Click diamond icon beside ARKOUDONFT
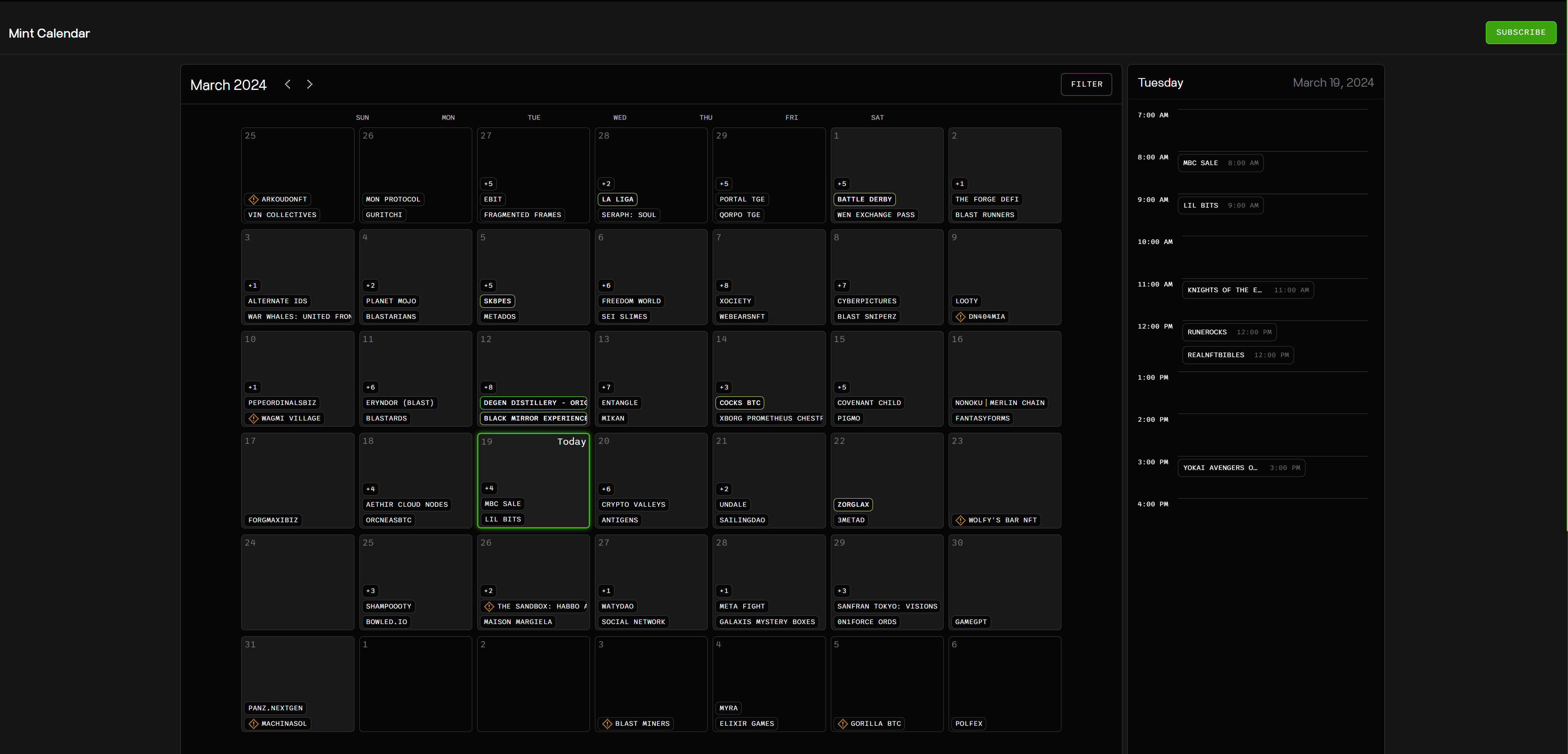The height and width of the screenshot is (754, 1568). click(x=254, y=199)
